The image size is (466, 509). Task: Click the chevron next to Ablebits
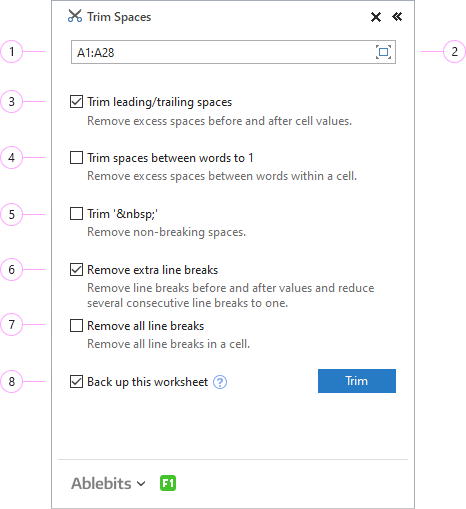[141, 484]
